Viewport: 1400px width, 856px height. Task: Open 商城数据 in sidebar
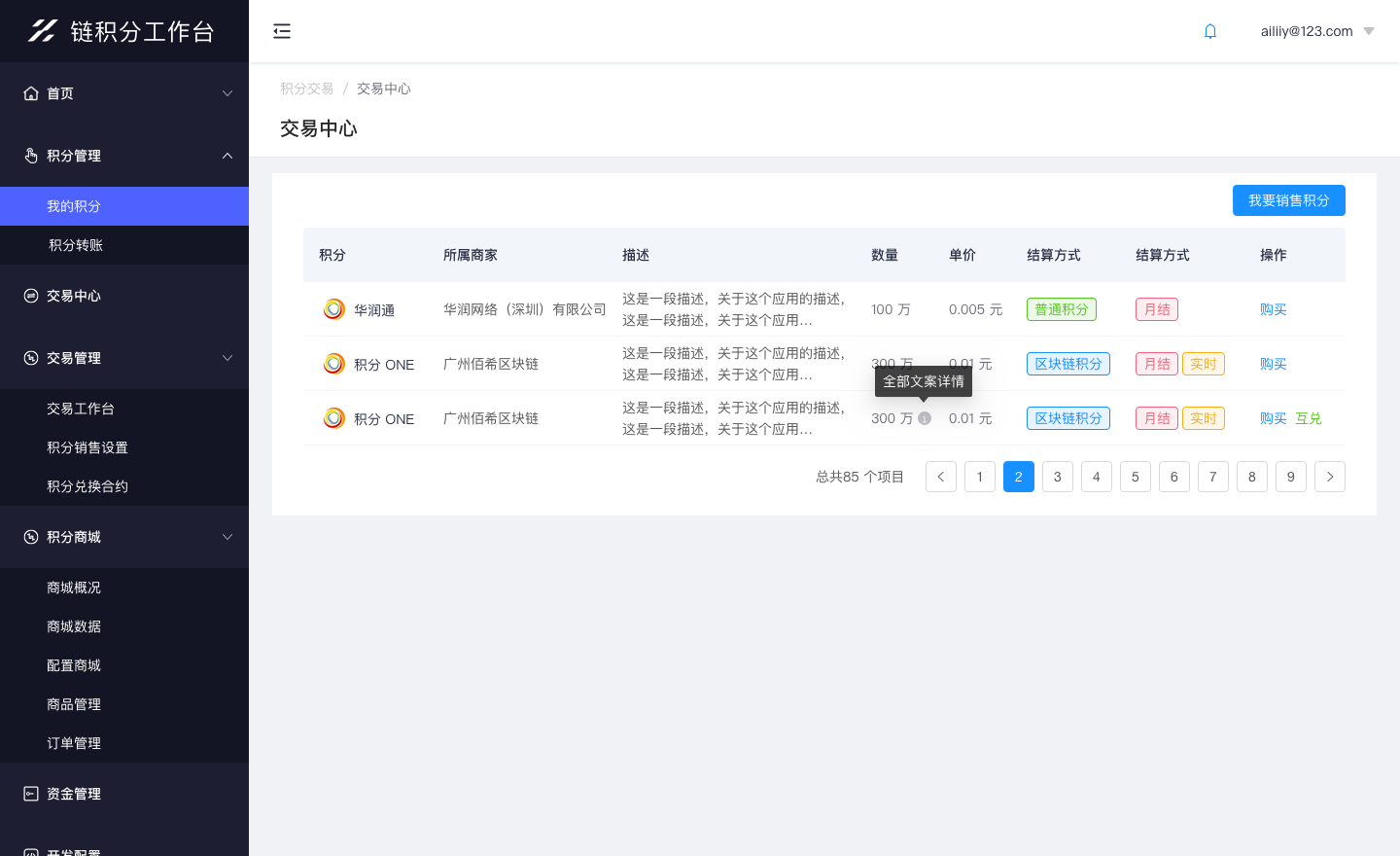click(124, 626)
